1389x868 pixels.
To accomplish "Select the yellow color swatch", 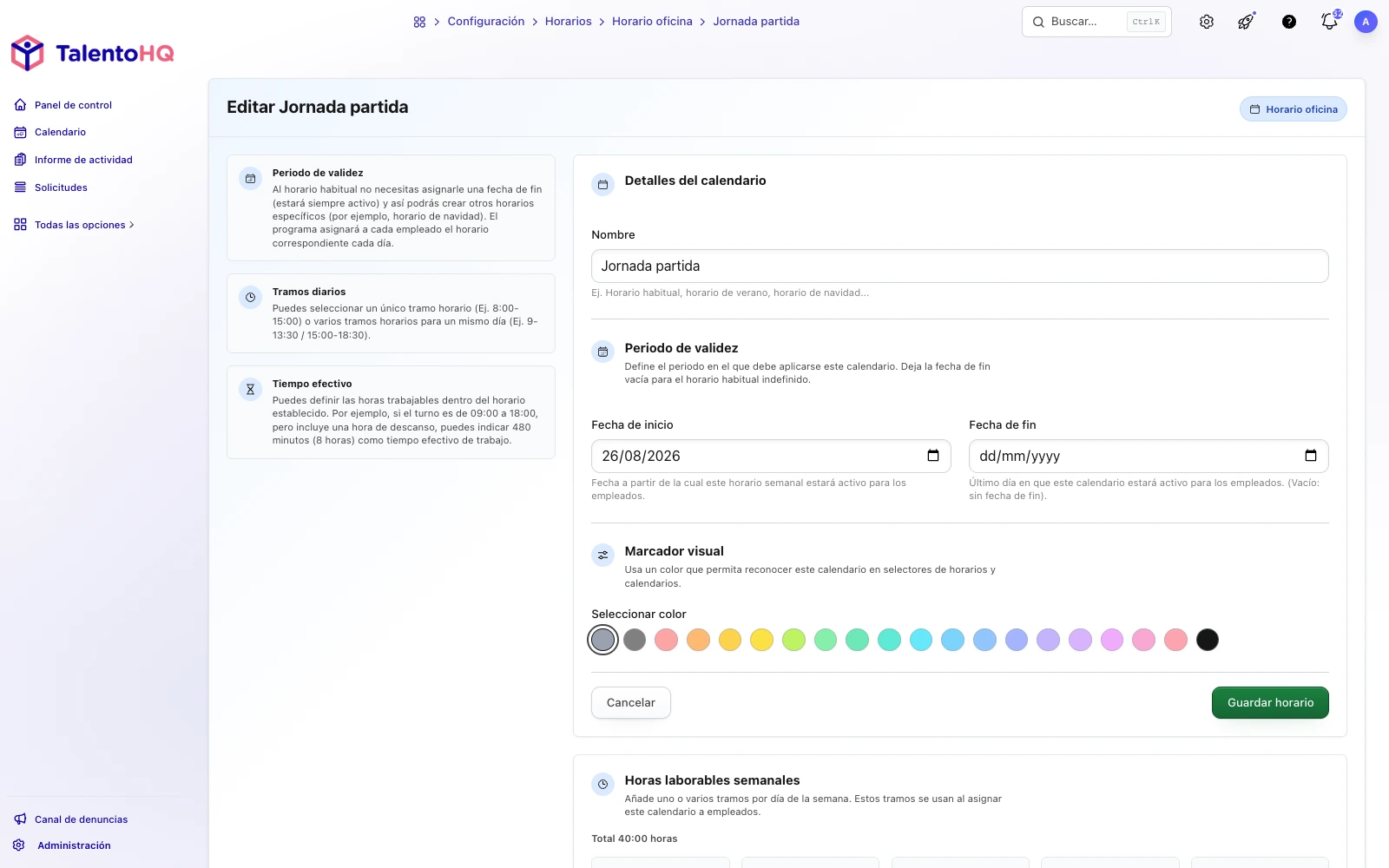I will (x=762, y=640).
